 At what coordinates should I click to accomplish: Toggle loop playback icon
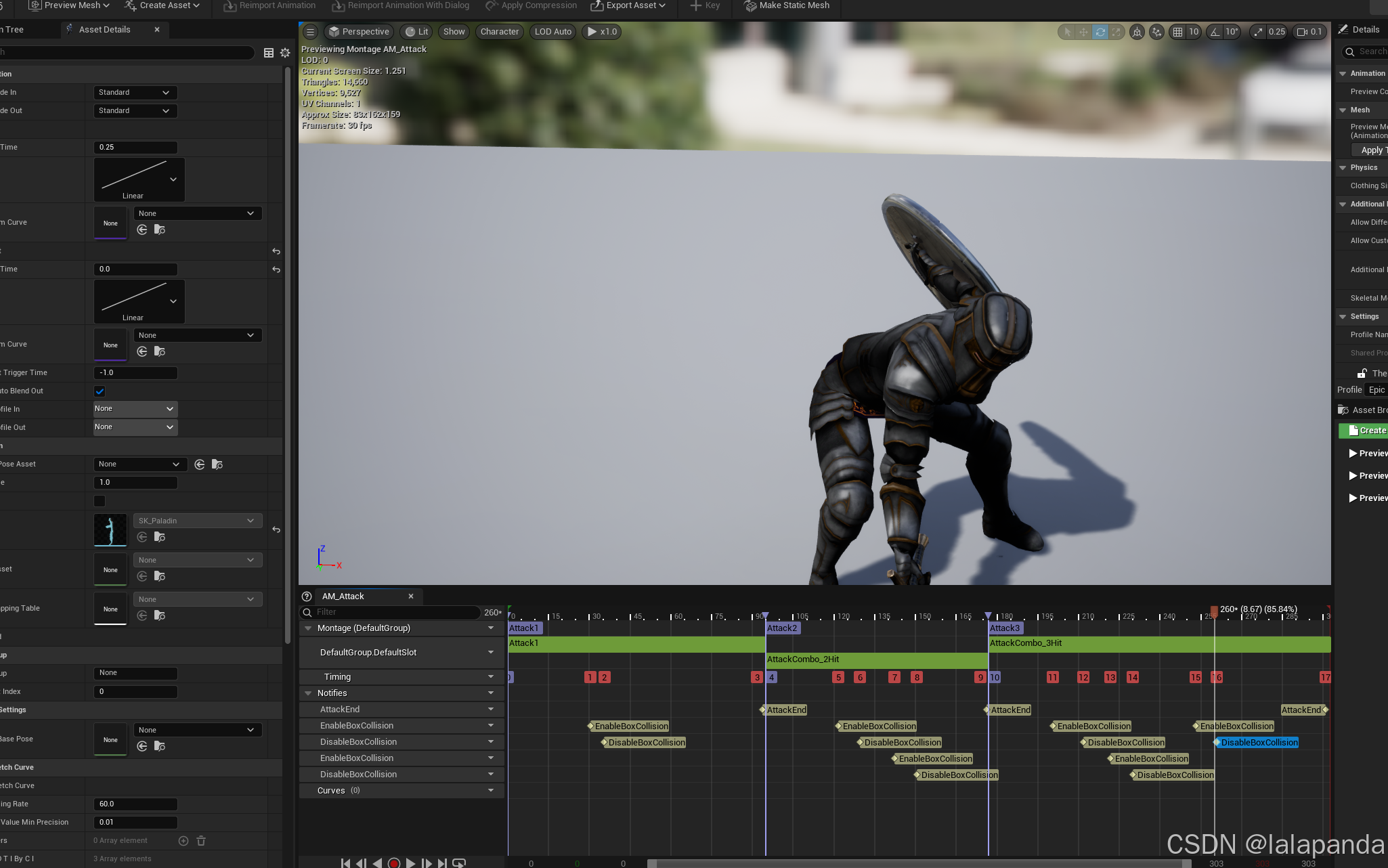coord(459,863)
